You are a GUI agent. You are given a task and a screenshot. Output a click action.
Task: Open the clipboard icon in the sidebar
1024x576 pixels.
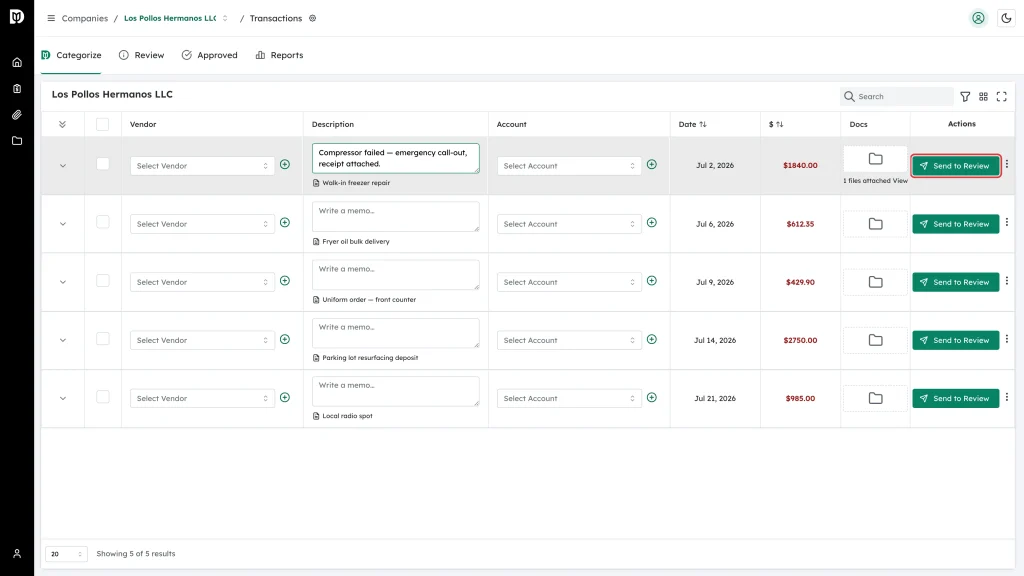(x=17, y=89)
